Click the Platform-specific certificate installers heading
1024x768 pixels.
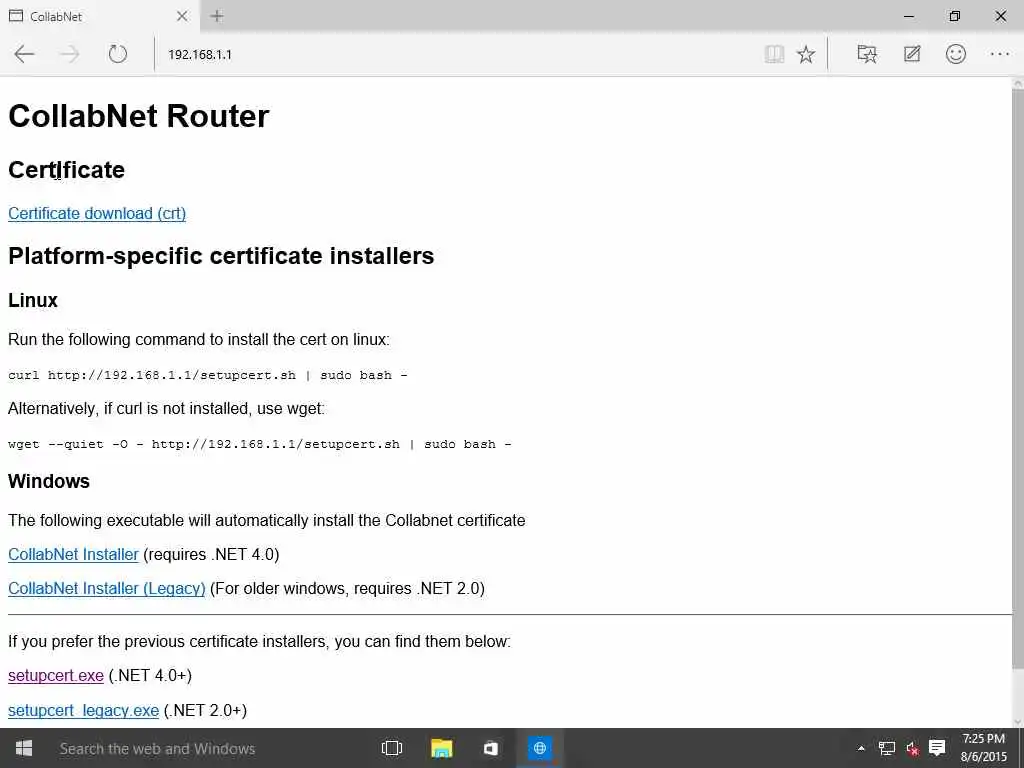click(x=221, y=256)
